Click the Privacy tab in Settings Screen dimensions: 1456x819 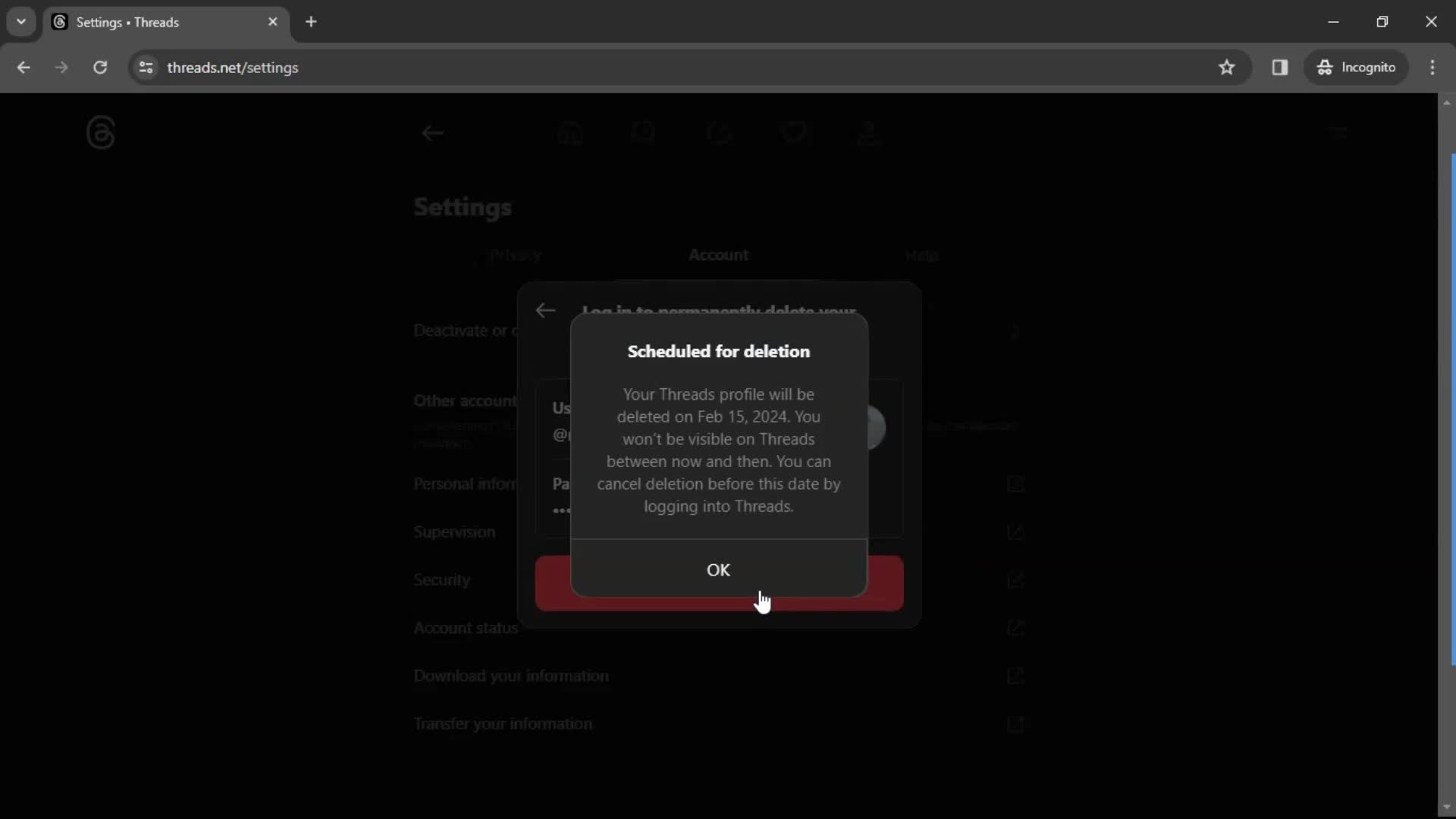click(x=516, y=255)
